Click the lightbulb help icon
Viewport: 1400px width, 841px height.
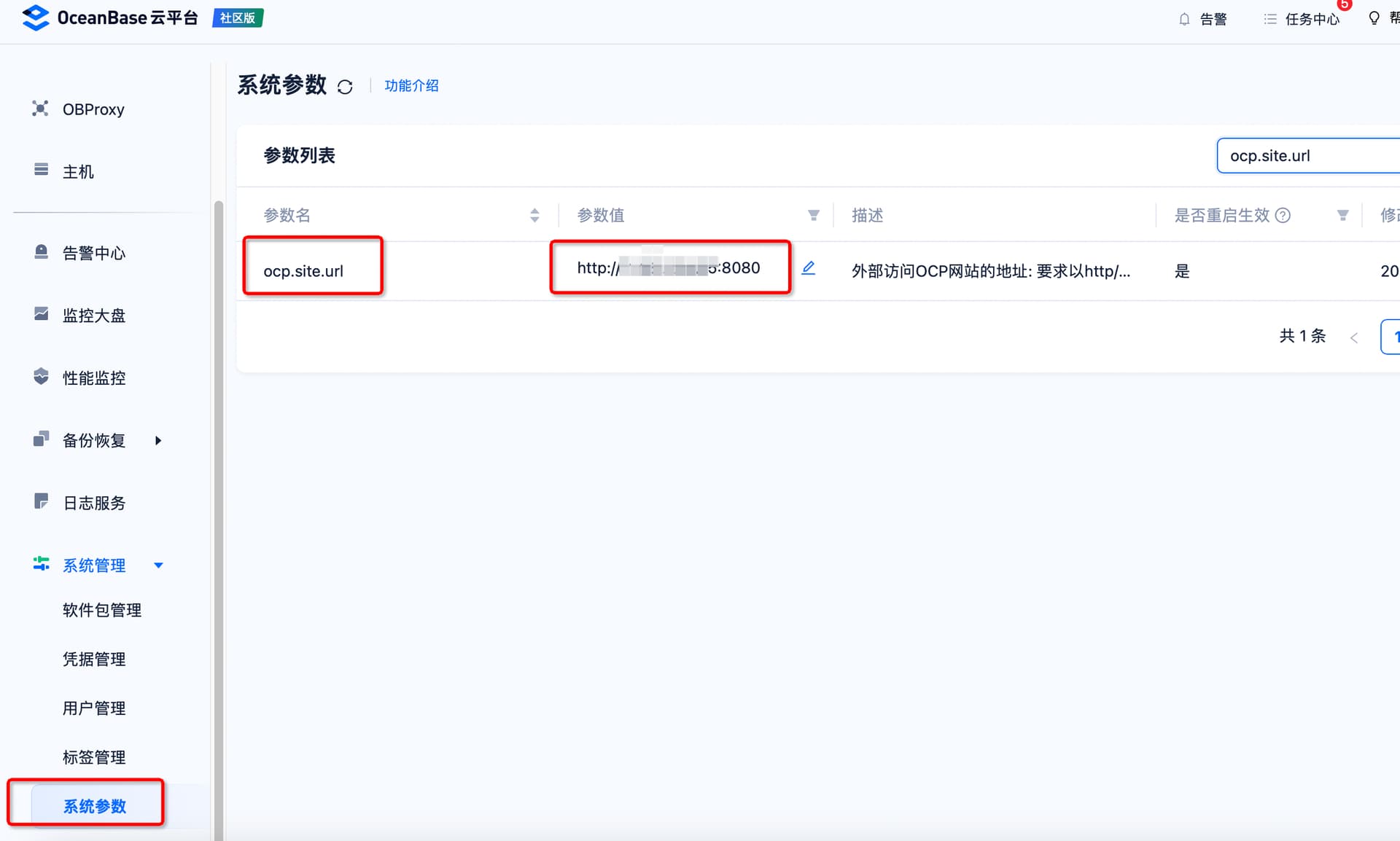1374,18
